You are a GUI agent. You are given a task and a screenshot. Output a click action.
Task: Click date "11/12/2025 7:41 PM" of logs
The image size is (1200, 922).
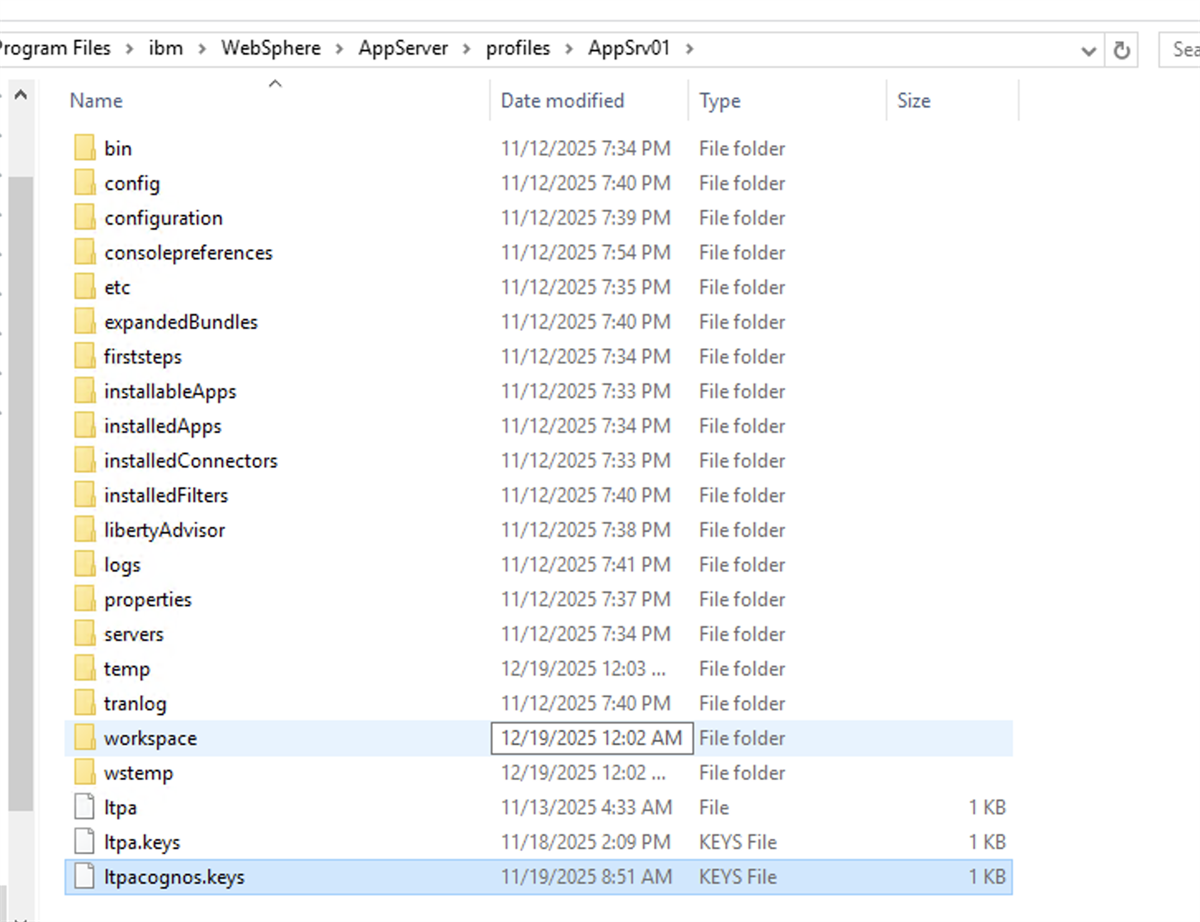586,565
